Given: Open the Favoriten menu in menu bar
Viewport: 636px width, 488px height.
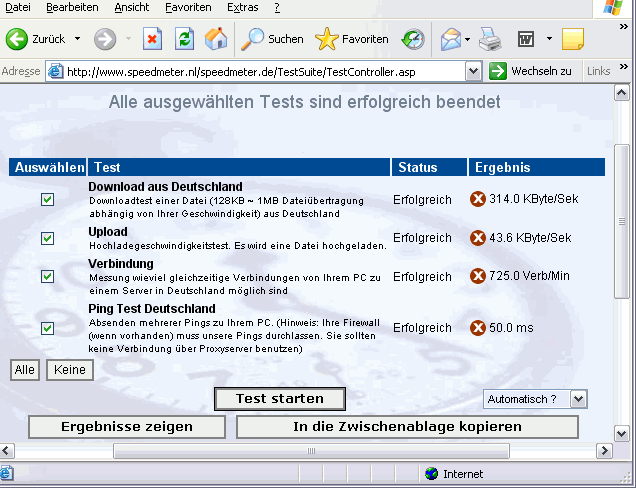Looking at the screenshot, I should [188, 7].
